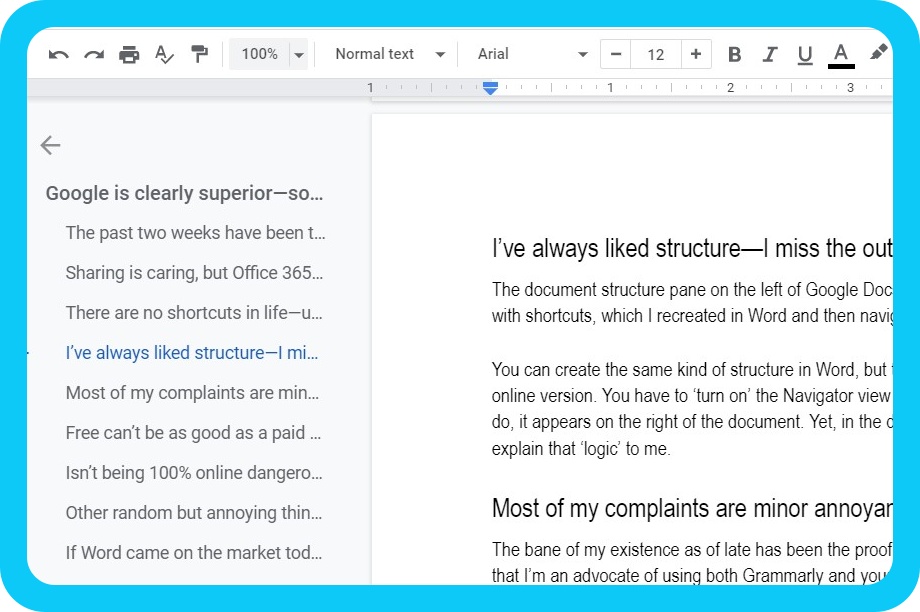Go to 'Other random but annoying' outline heading
The height and width of the screenshot is (612, 920).
pyautogui.click(x=194, y=513)
